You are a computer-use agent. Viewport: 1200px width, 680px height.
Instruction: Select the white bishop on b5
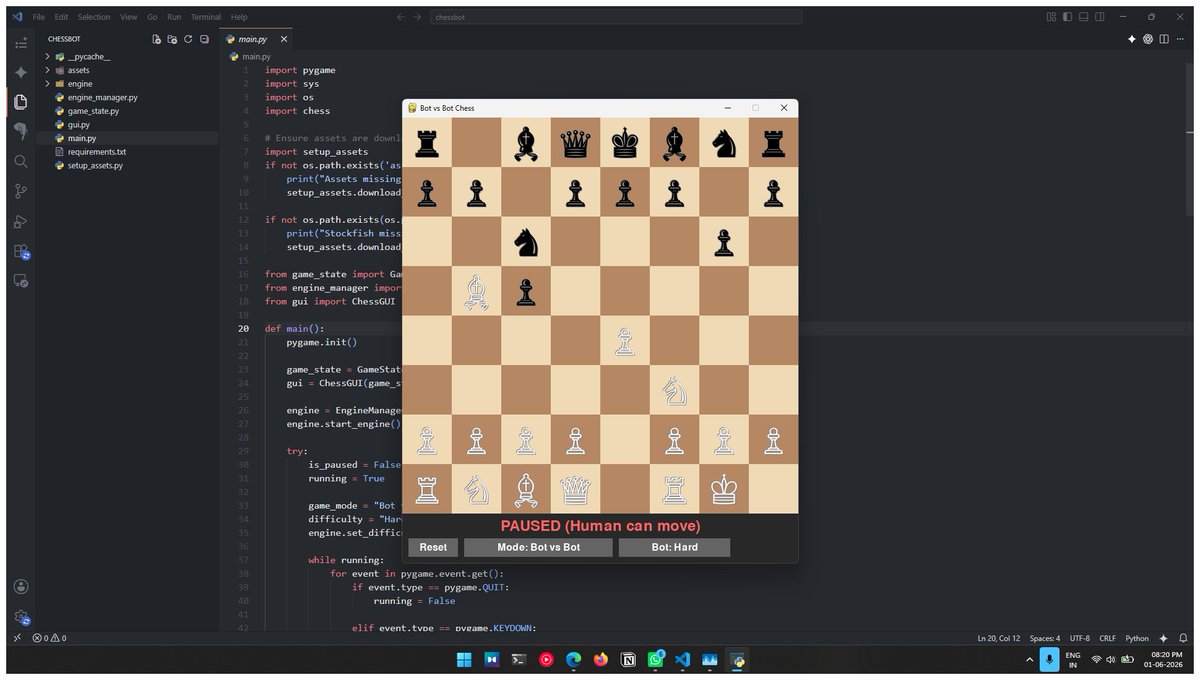(x=476, y=292)
